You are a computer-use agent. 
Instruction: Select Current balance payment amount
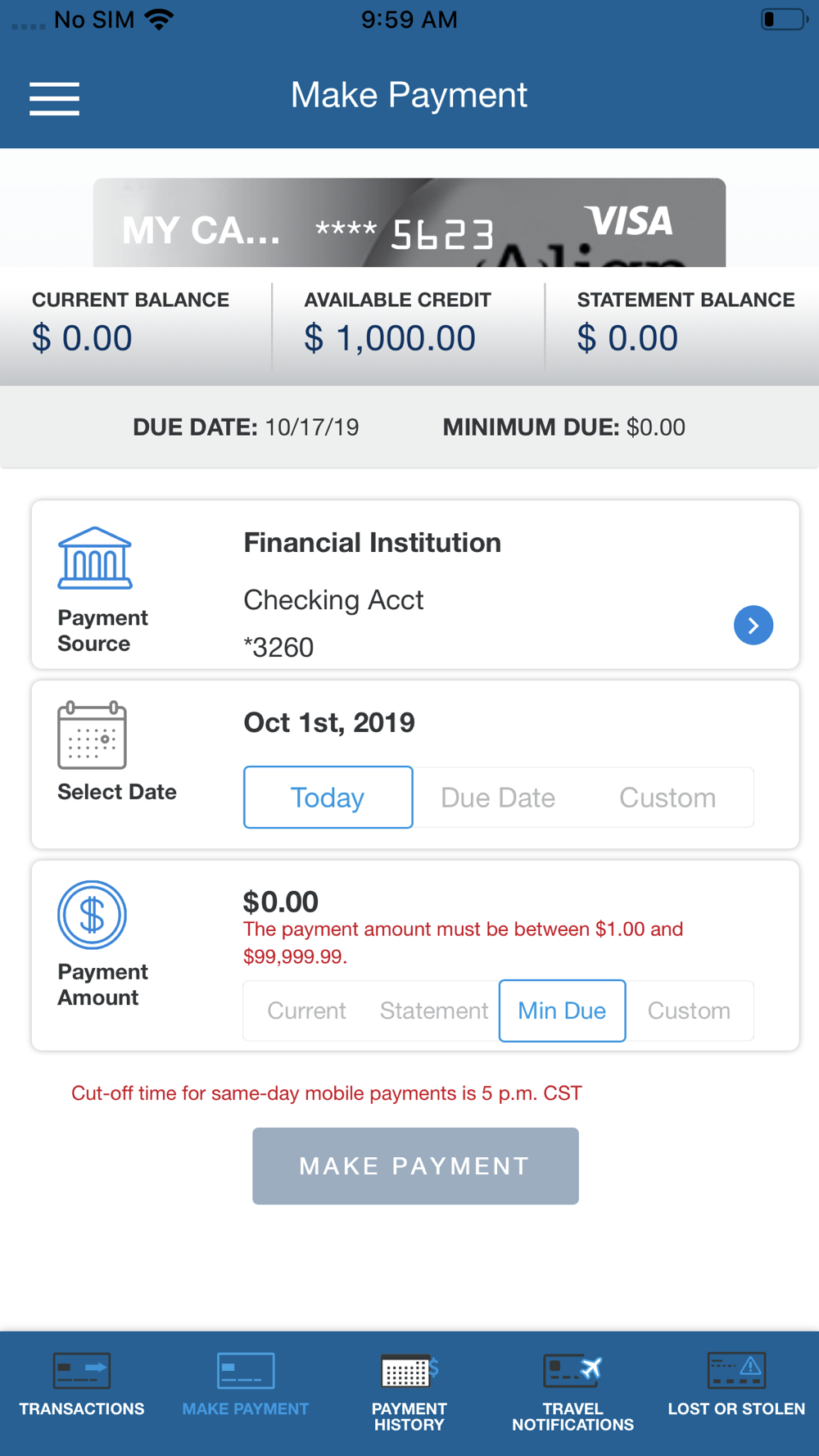pos(306,1011)
